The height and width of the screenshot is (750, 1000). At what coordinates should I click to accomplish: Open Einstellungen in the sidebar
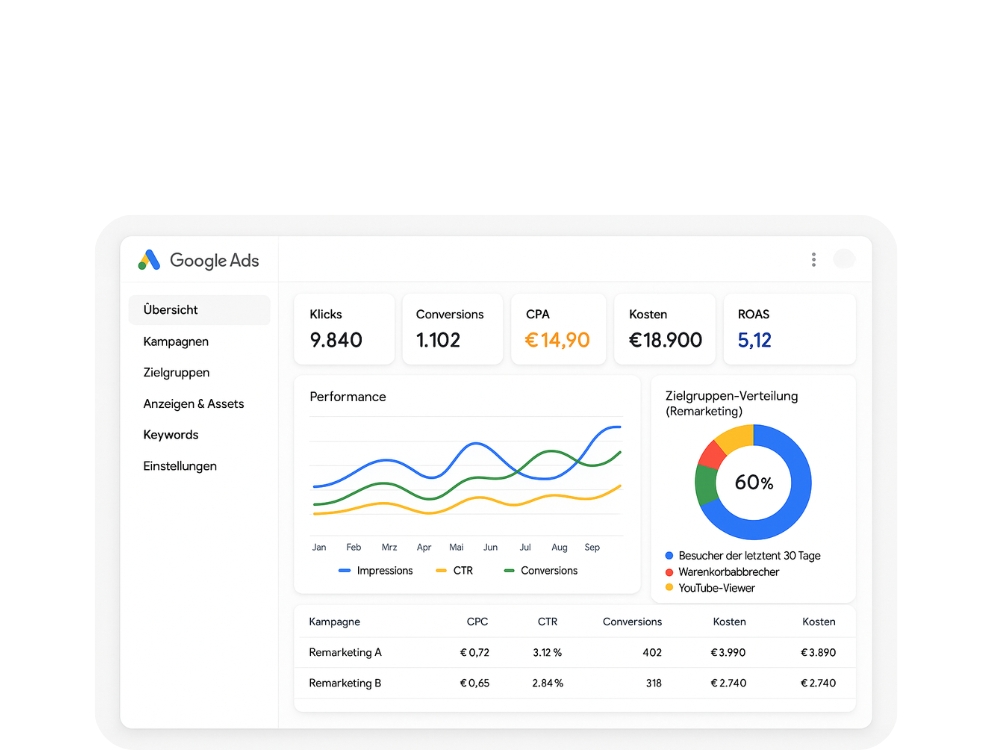coord(180,466)
